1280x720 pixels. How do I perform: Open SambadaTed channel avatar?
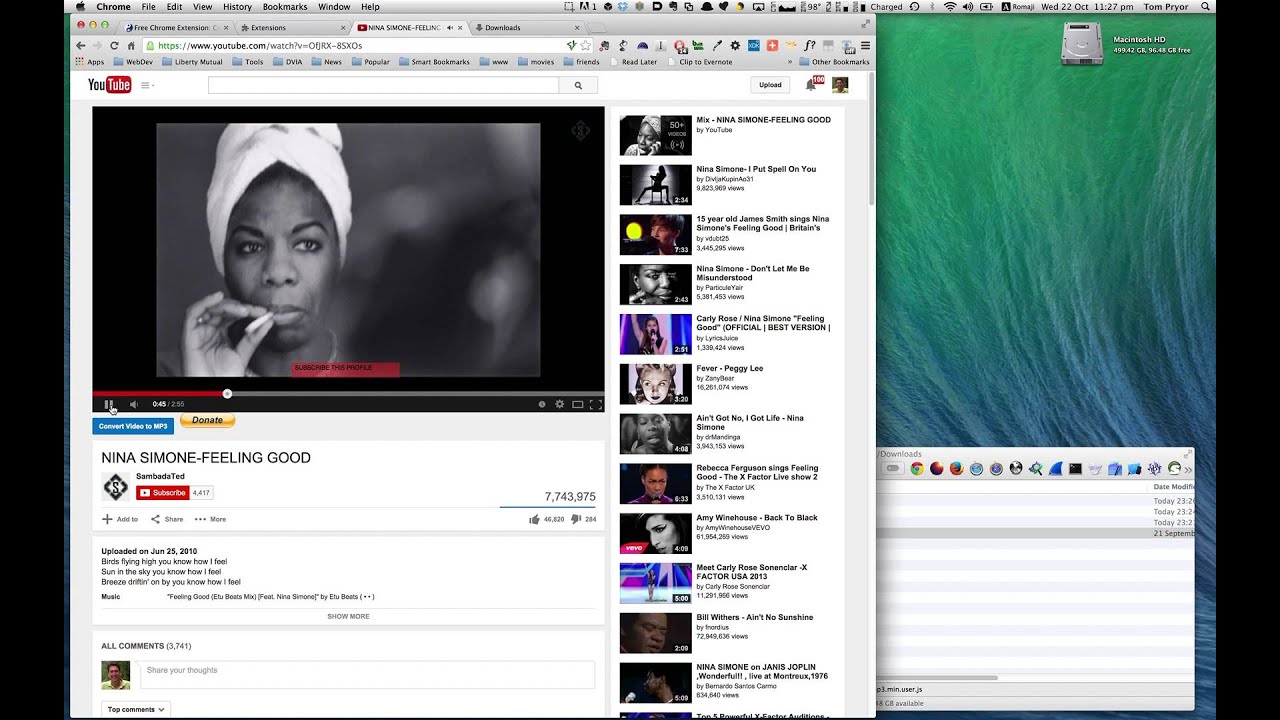(x=115, y=487)
